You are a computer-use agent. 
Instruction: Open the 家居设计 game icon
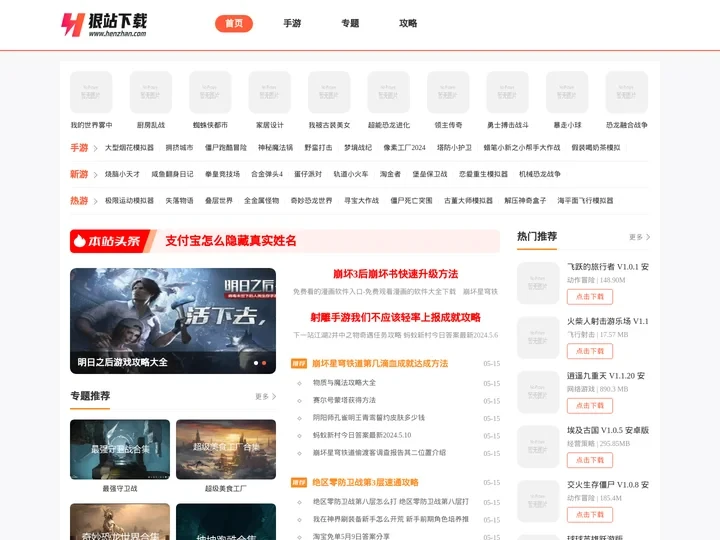(x=270, y=92)
